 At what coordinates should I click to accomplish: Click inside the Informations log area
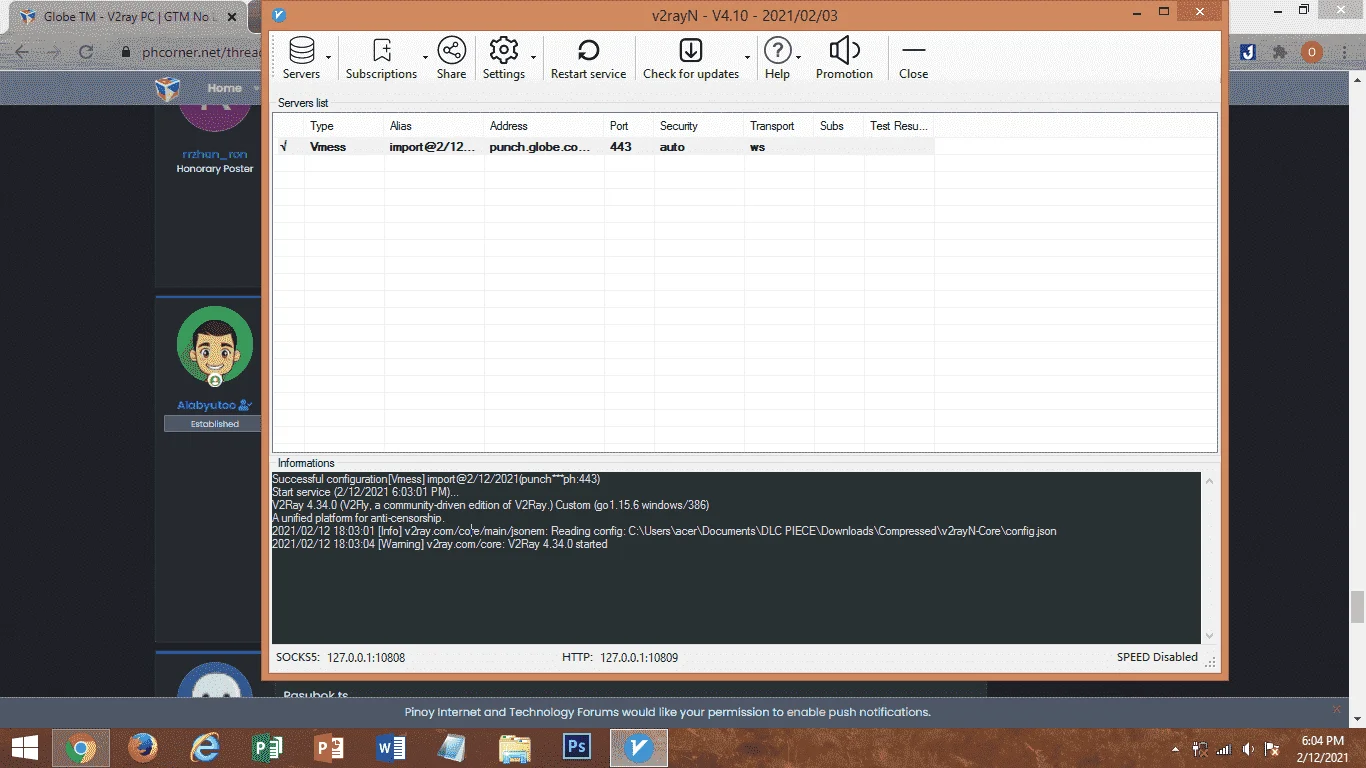point(736,558)
